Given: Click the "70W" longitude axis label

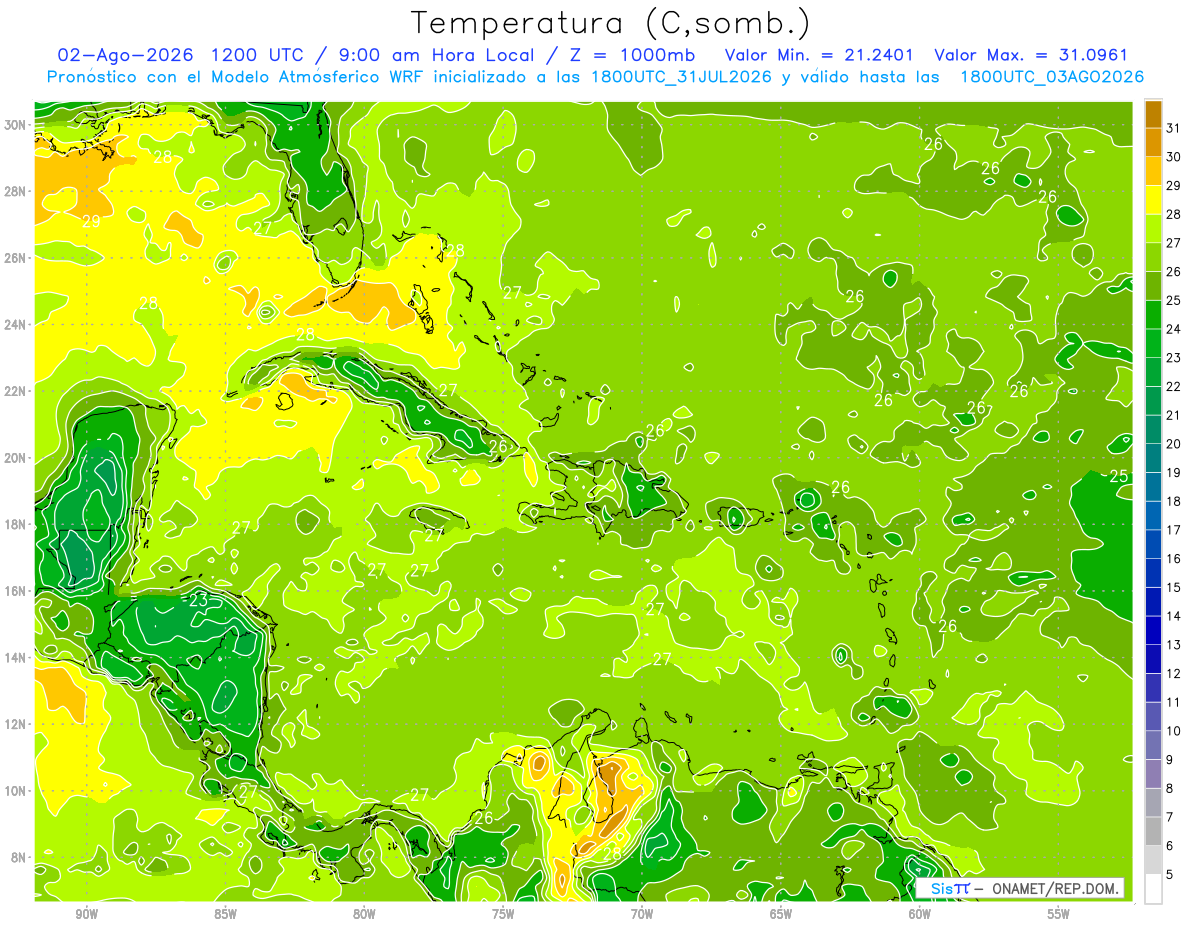Looking at the screenshot, I should [x=642, y=915].
